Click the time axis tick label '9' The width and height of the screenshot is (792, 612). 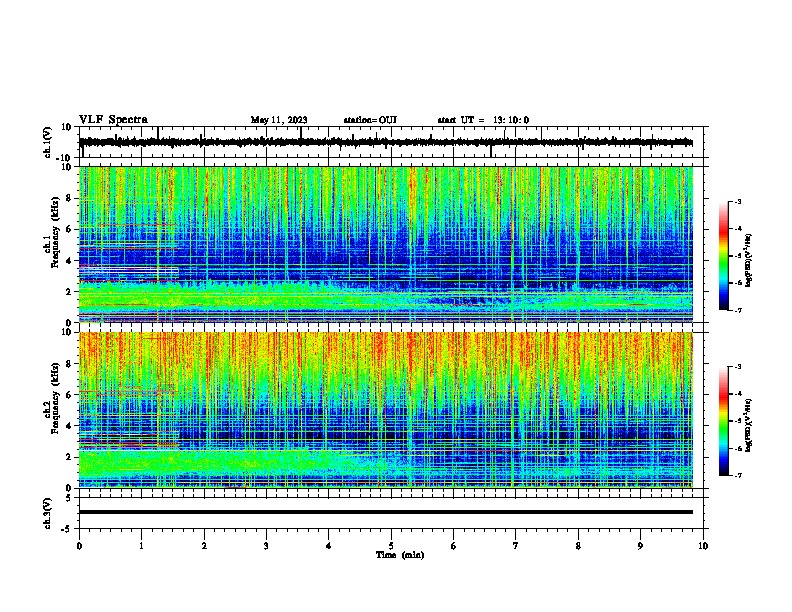[x=640, y=546]
